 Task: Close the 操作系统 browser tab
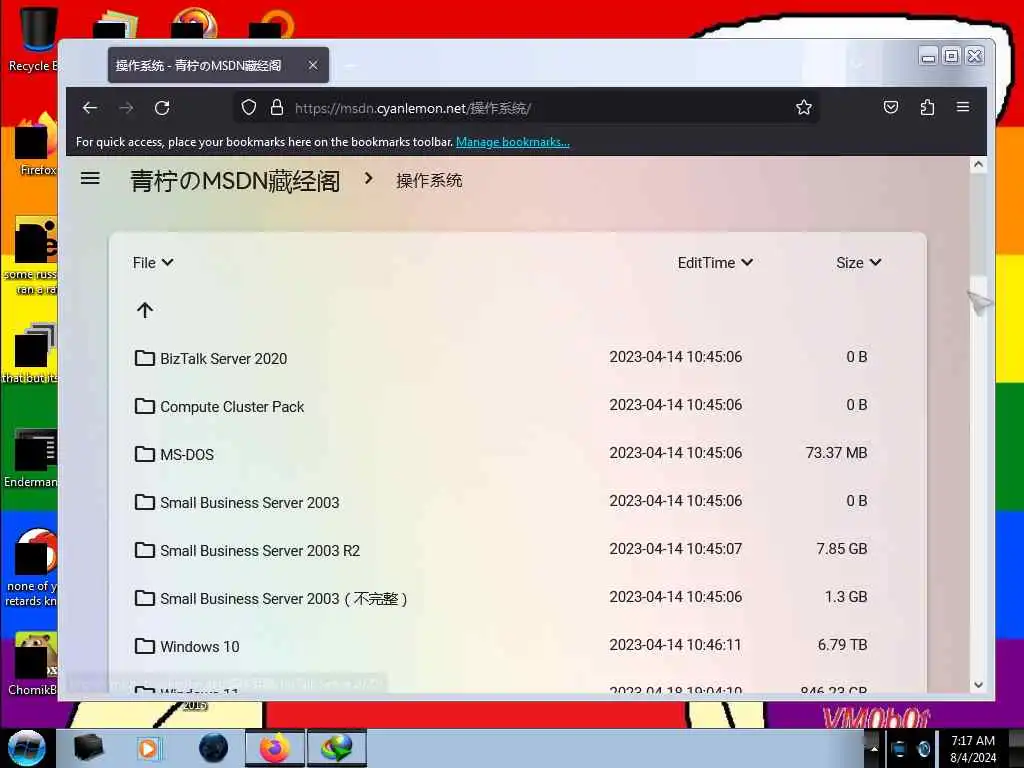pos(313,65)
